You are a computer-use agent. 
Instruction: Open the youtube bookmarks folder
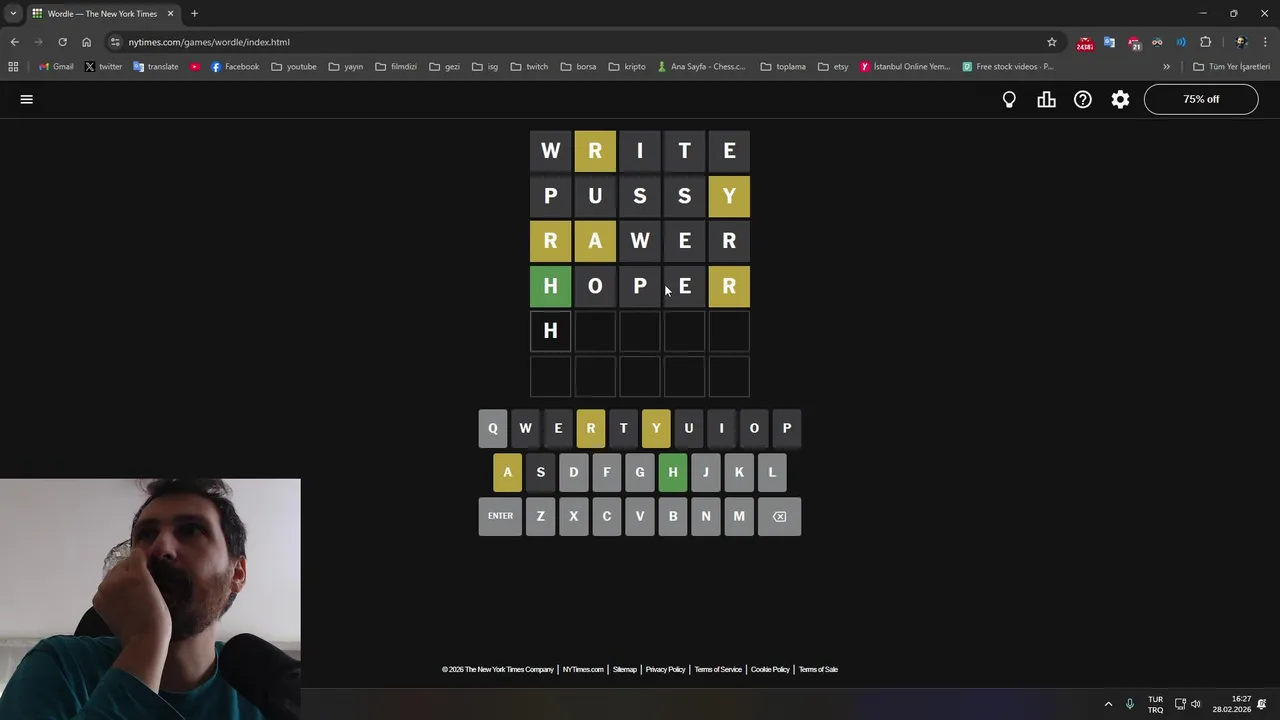tap(294, 67)
